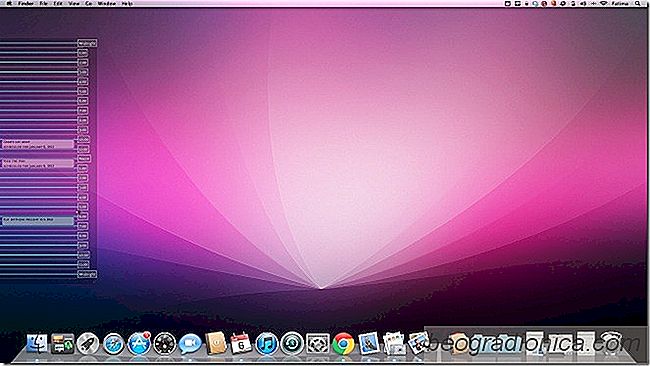This screenshot has width=650, height=366.
Task: Open the Window menu
Action: pos(107,3)
